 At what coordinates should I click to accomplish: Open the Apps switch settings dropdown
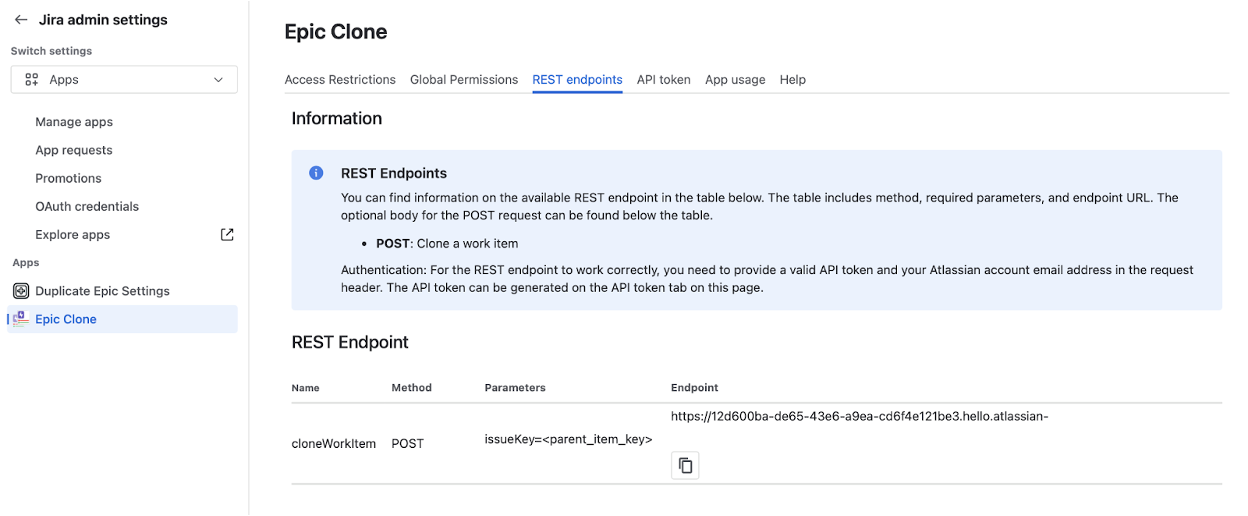pyautogui.click(x=124, y=80)
